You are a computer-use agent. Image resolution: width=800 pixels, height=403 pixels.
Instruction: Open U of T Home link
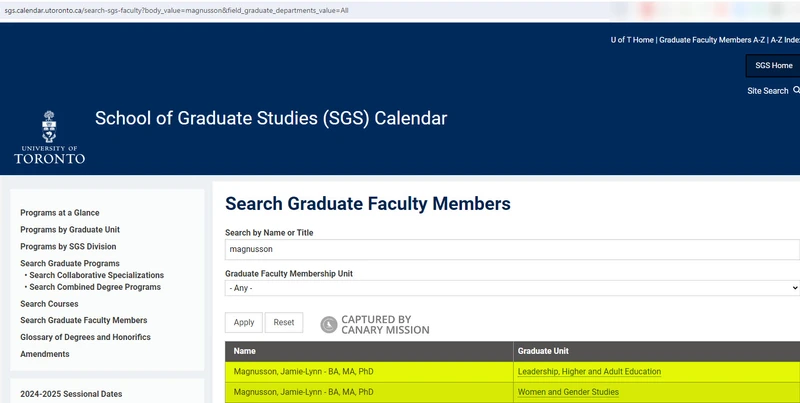[x=632, y=40]
